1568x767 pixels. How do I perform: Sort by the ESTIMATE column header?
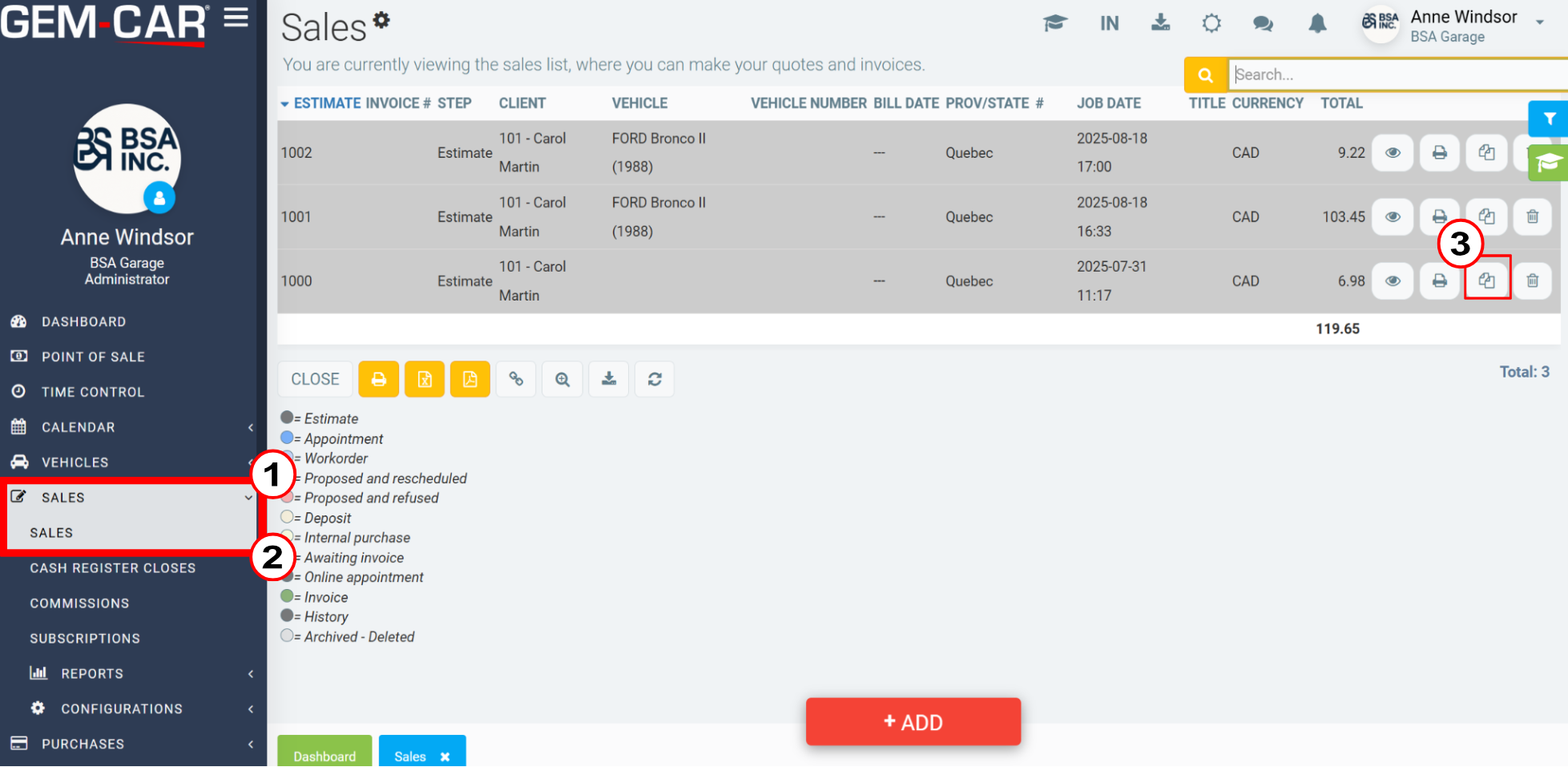pyautogui.click(x=327, y=103)
